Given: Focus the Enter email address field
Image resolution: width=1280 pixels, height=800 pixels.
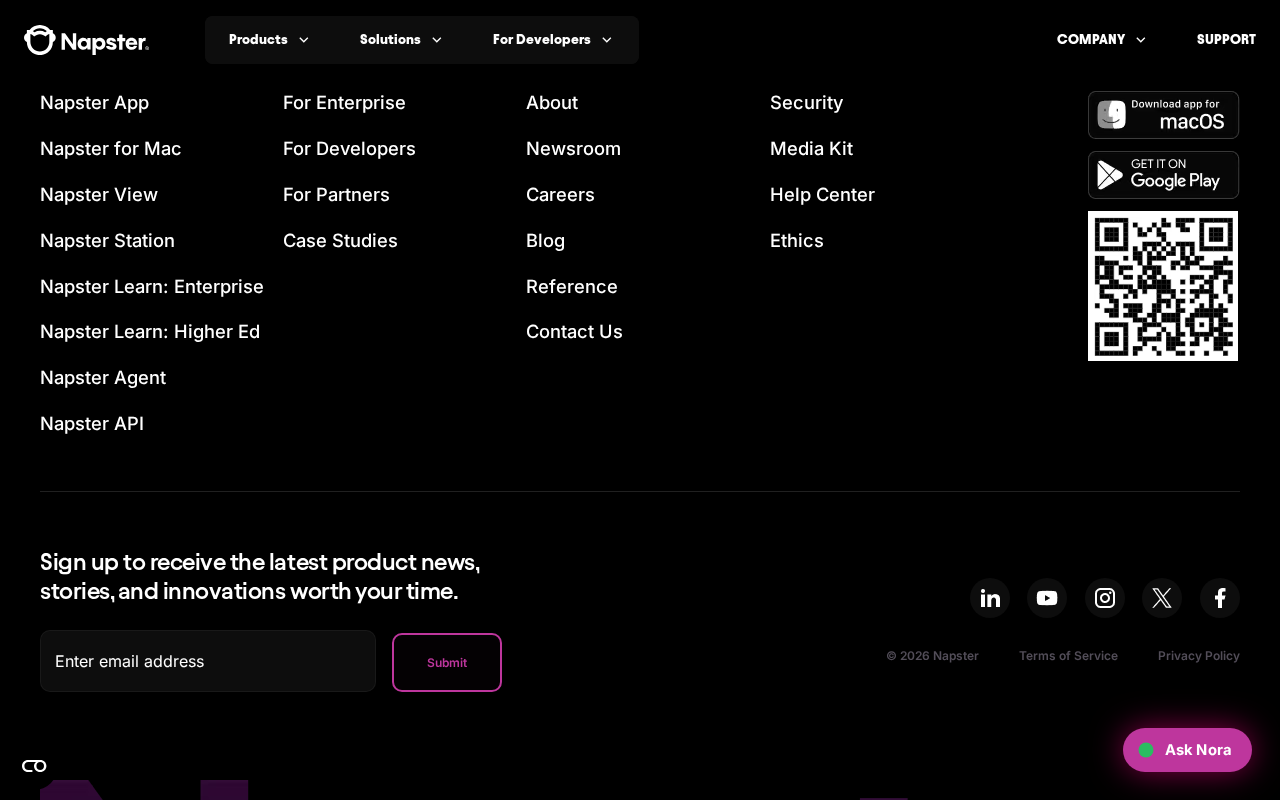Looking at the screenshot, I should pos(208,661).
